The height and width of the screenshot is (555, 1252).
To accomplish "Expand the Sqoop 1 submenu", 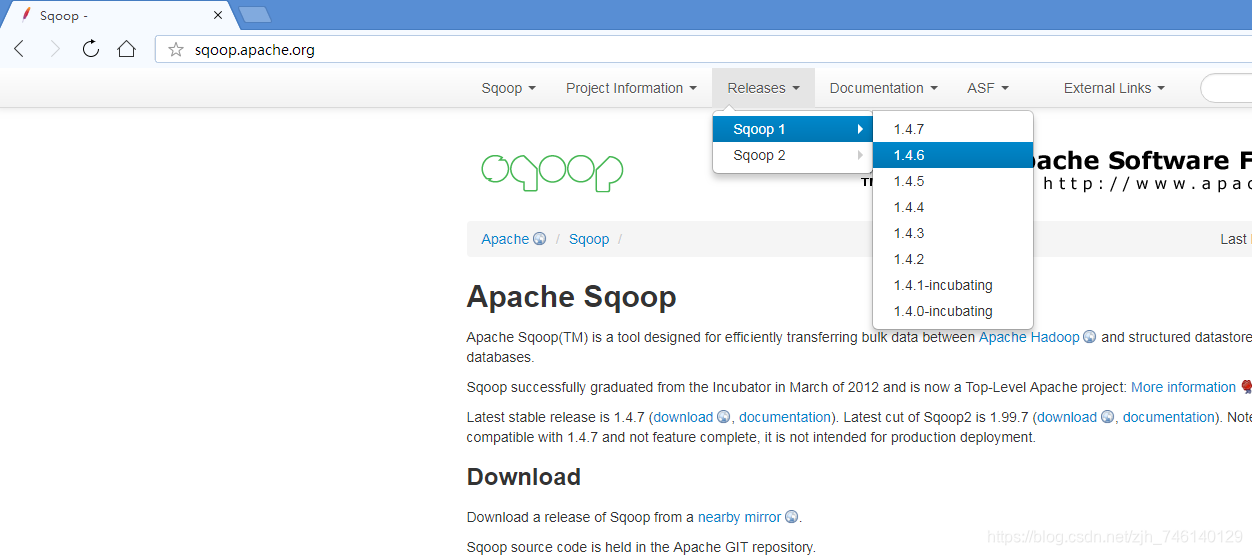I will click(793, 129).
